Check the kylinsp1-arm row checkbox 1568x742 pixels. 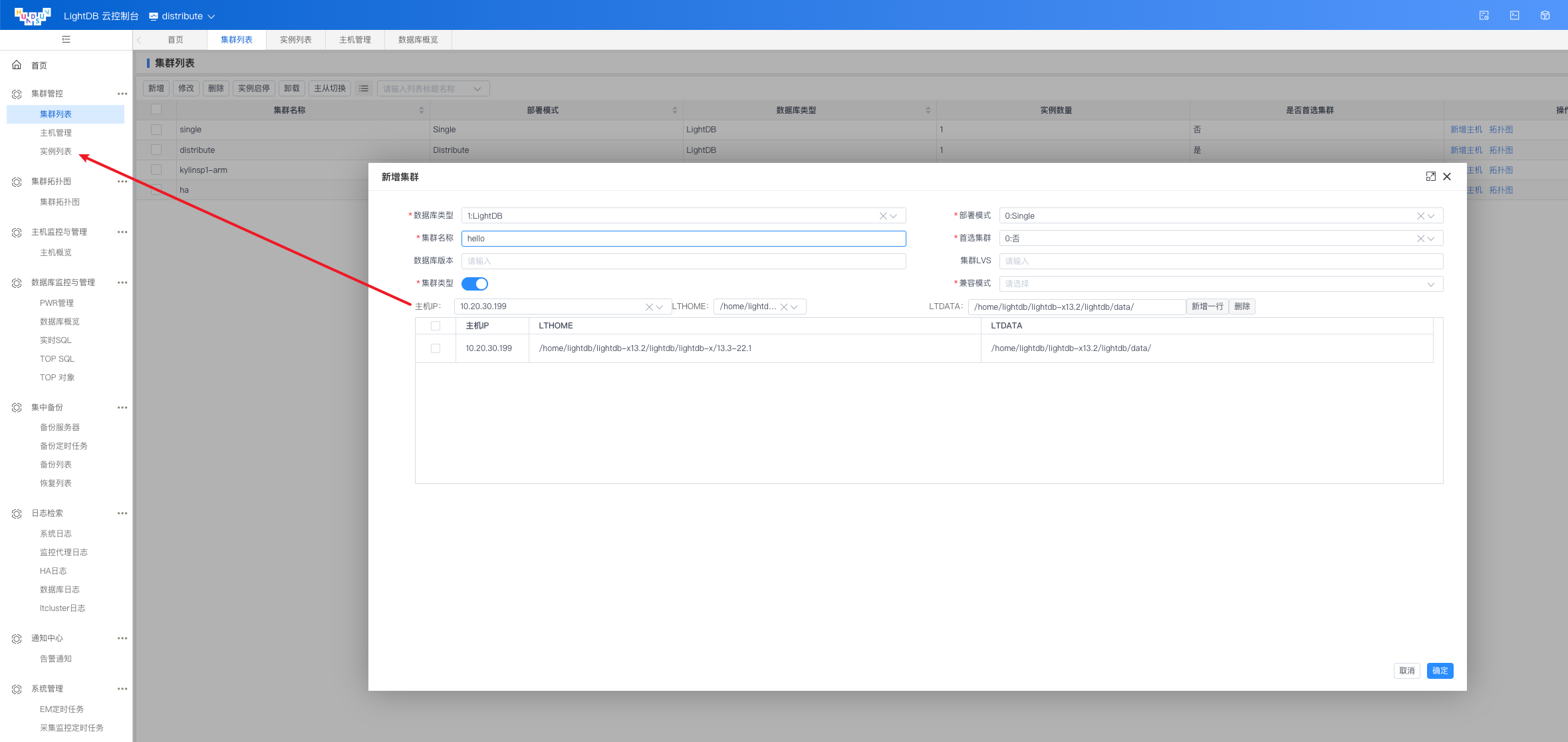(156, 170)
